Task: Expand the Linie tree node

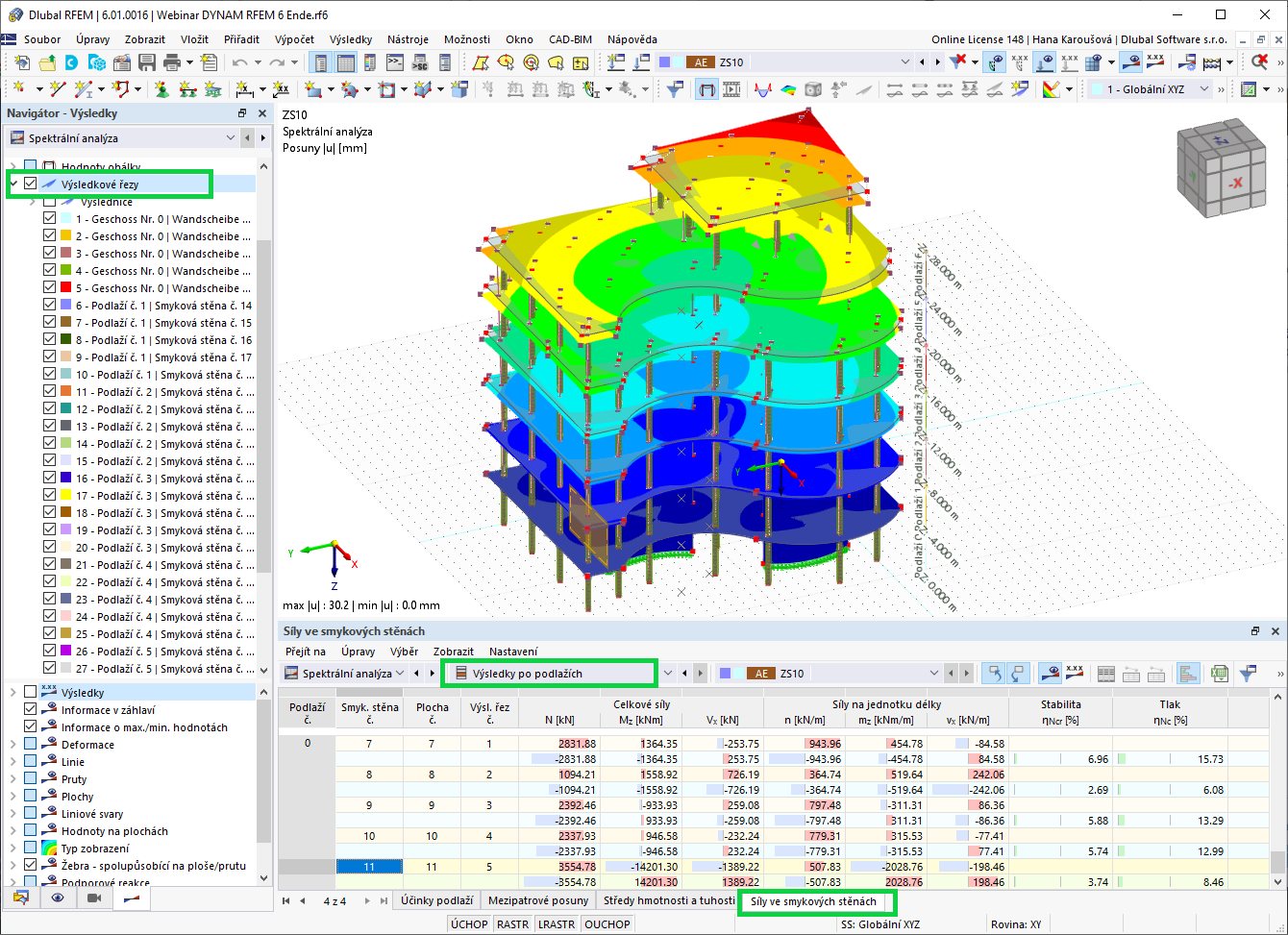Action: coord(13,762)
